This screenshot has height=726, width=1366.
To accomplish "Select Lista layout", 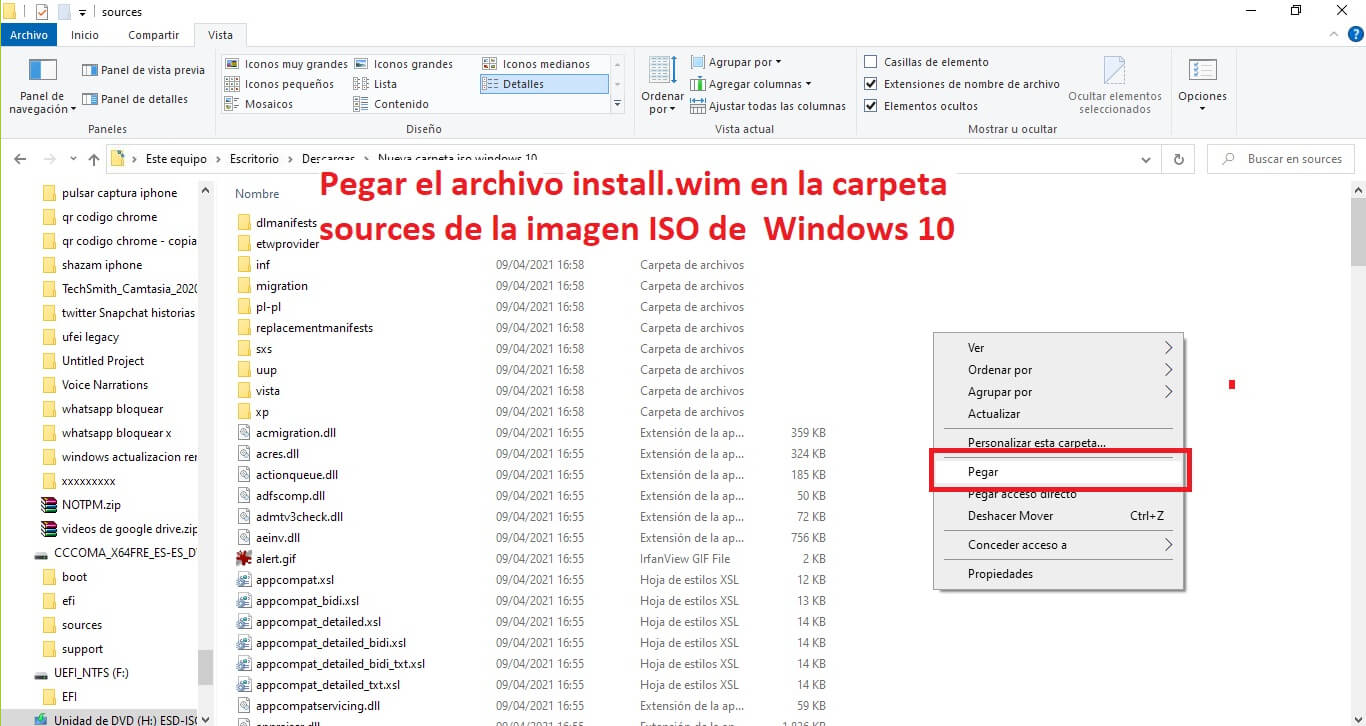I will 375,84.
